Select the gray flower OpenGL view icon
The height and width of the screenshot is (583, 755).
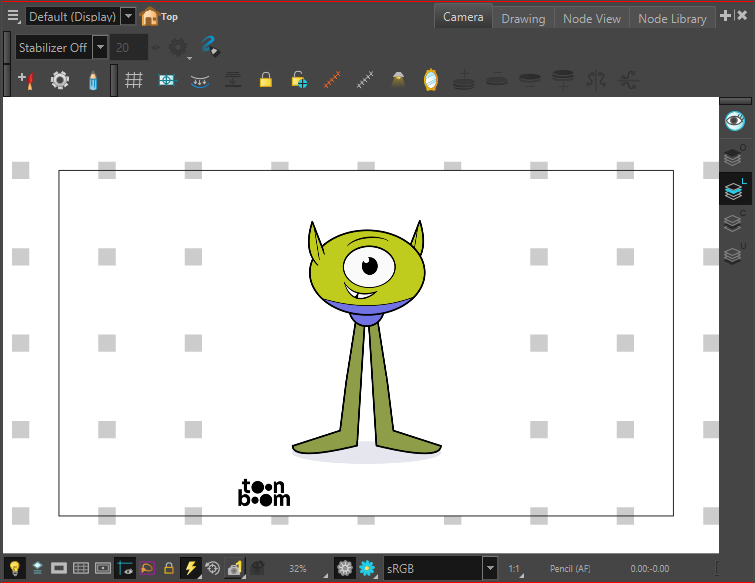coord(345,569)
